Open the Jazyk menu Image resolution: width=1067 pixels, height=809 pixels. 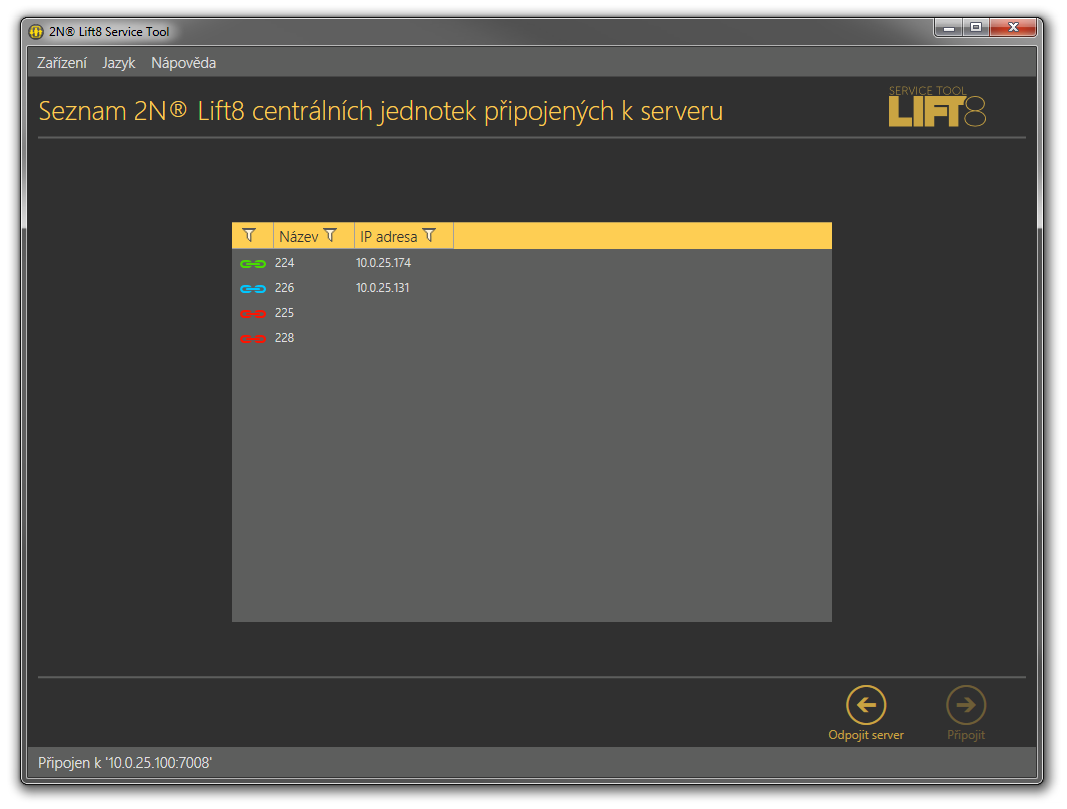click(118, 63)
